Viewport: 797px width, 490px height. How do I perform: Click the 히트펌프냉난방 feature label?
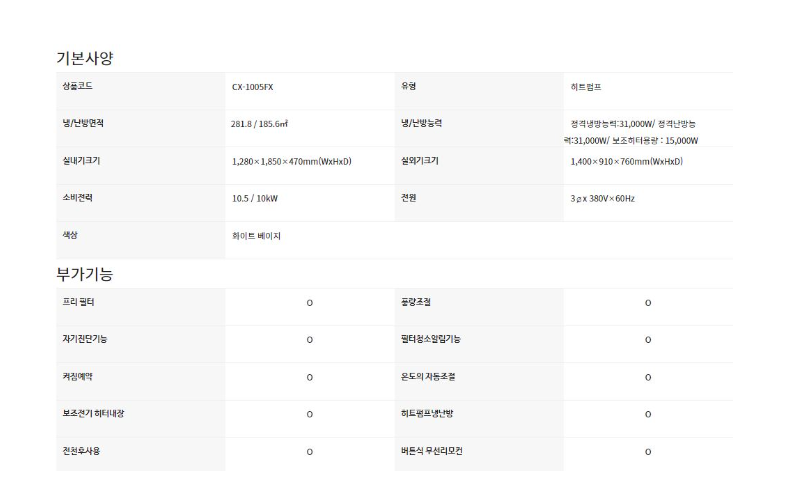tap(426, 413)
